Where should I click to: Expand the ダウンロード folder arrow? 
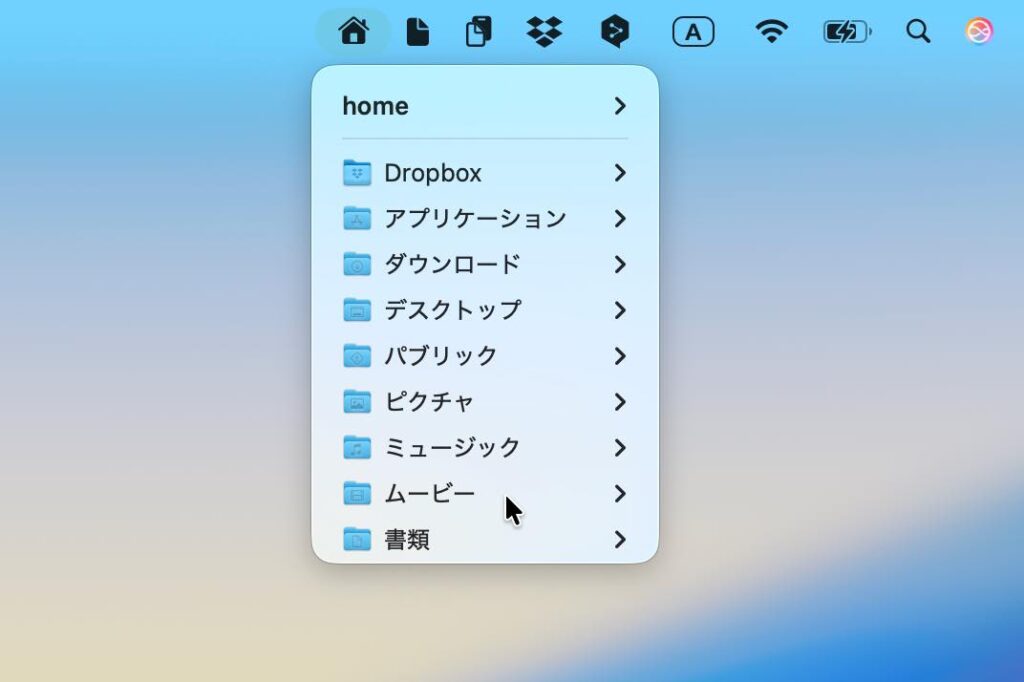[x=620, y=265]
